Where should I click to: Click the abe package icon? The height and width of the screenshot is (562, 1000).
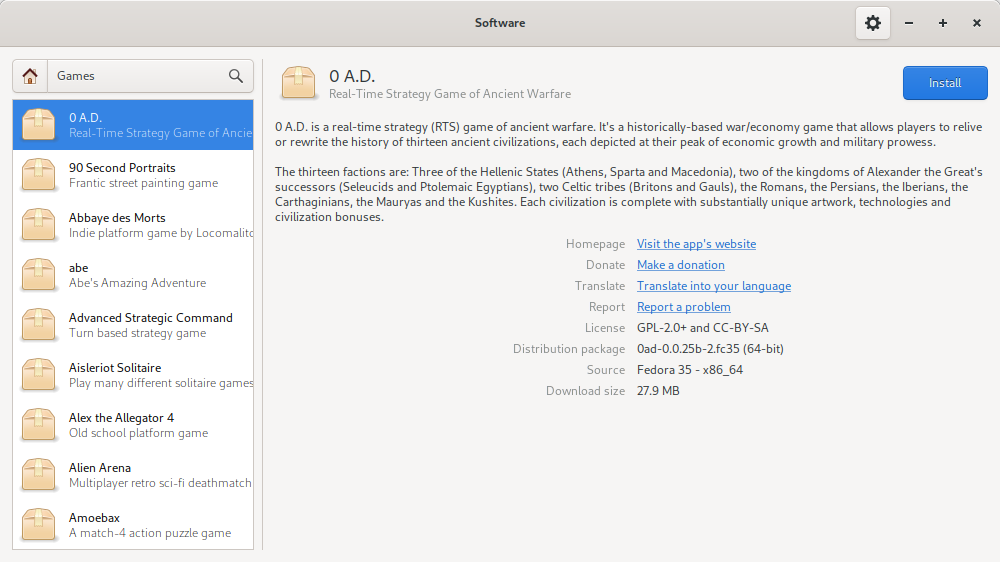point(38,274)
